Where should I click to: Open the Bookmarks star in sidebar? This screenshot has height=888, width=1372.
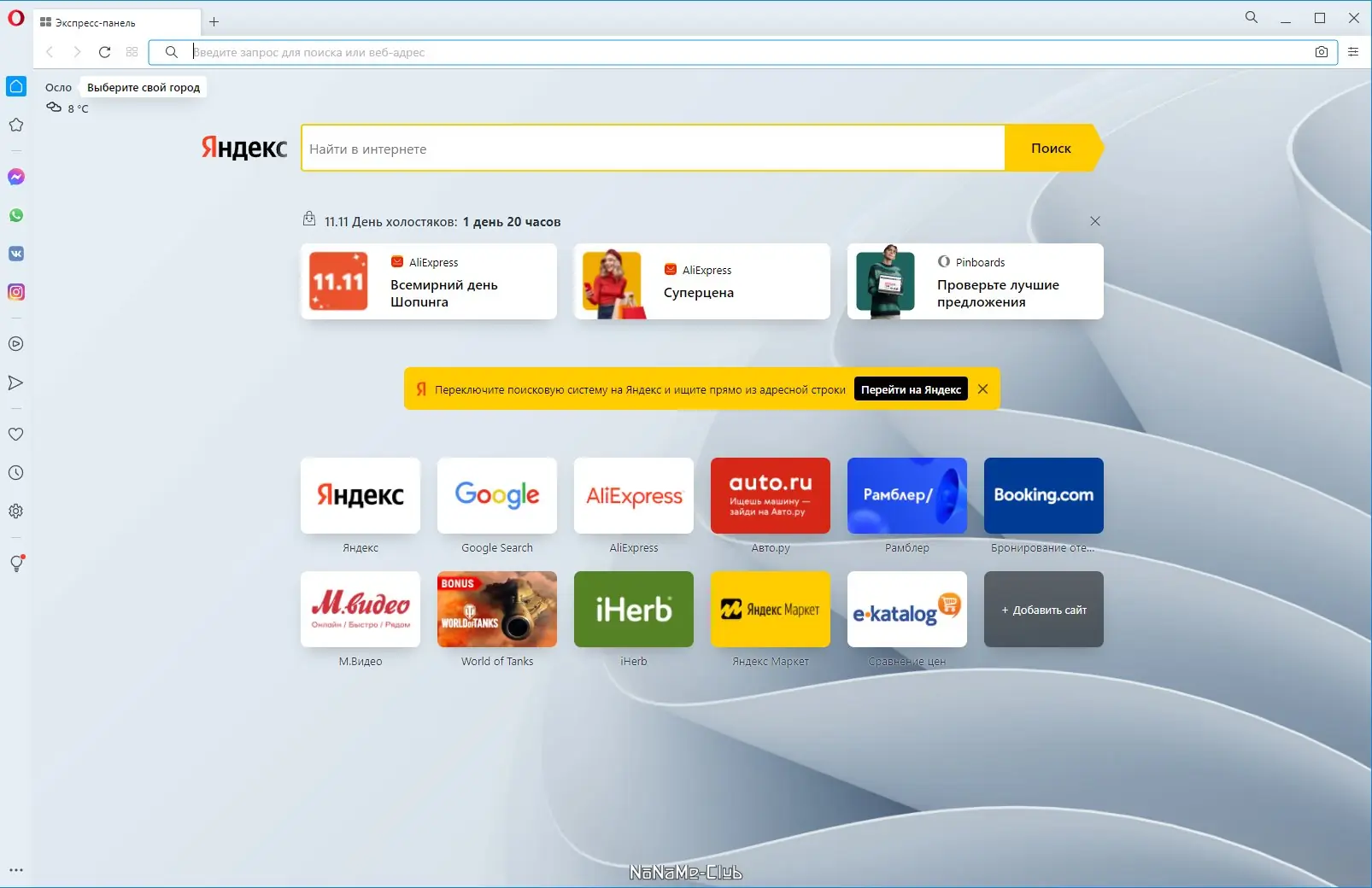(16, 125)
